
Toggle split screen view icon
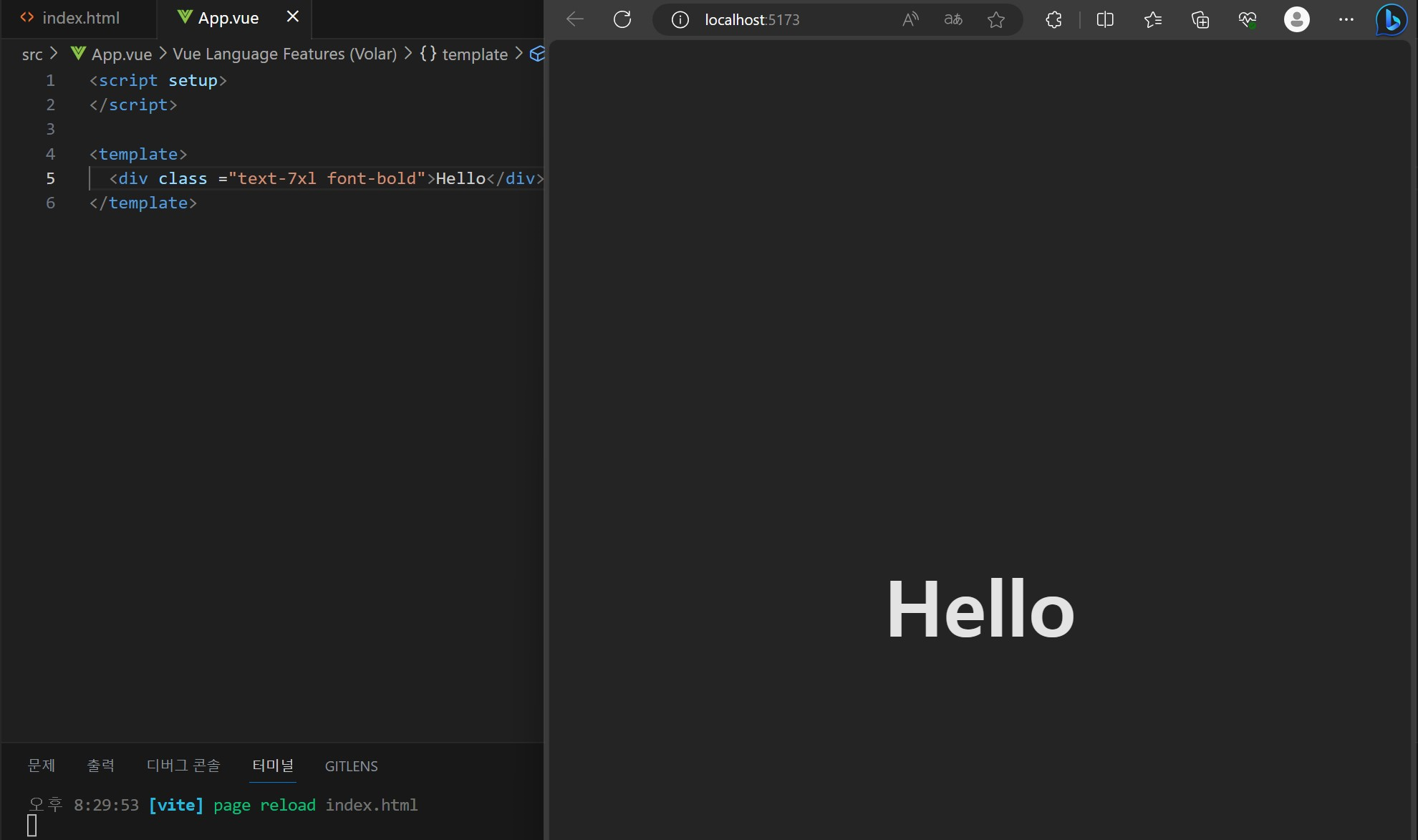(1105, 20)
